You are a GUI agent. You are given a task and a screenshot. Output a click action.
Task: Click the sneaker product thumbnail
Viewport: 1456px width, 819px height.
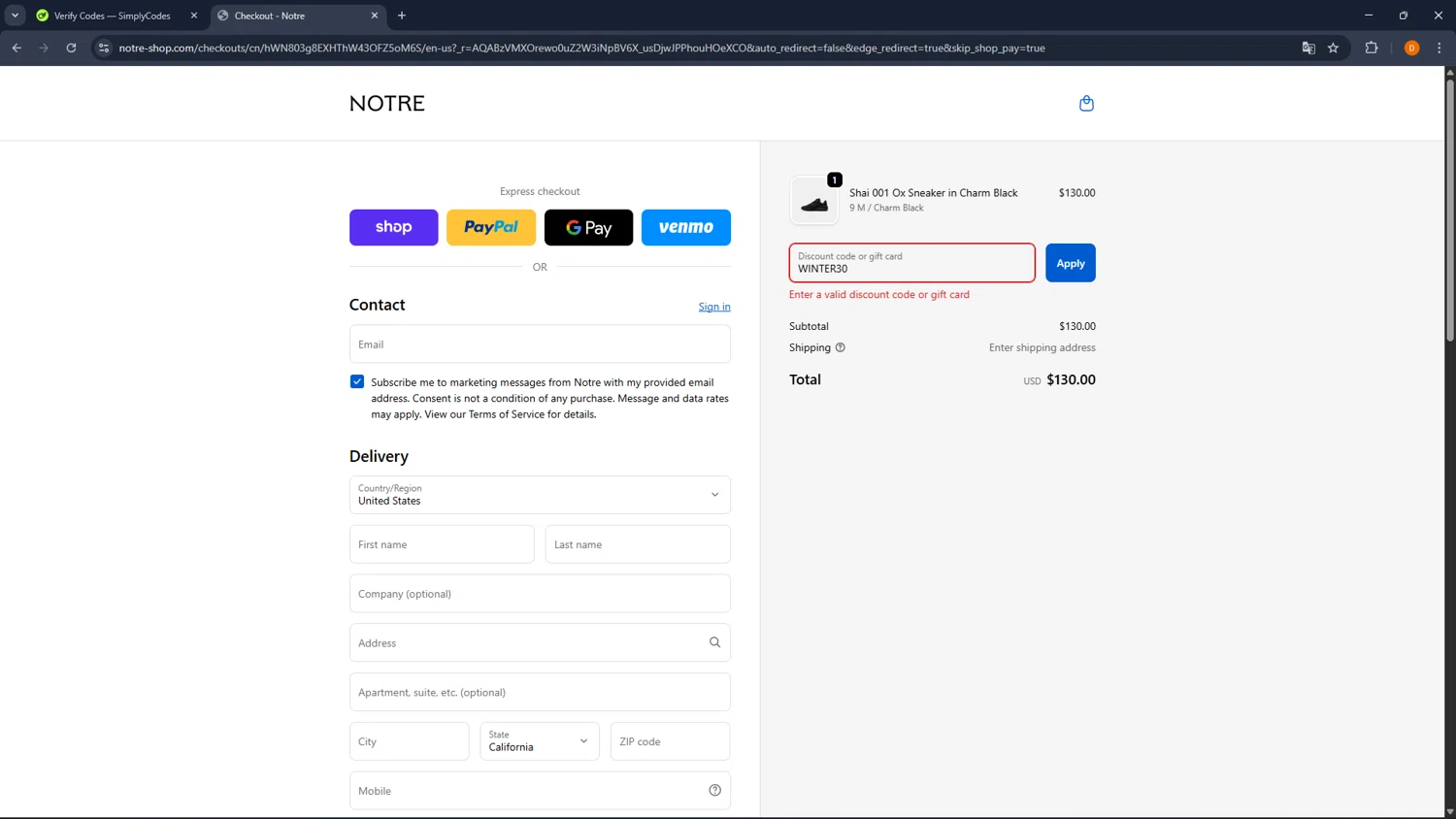click(814, 200)
